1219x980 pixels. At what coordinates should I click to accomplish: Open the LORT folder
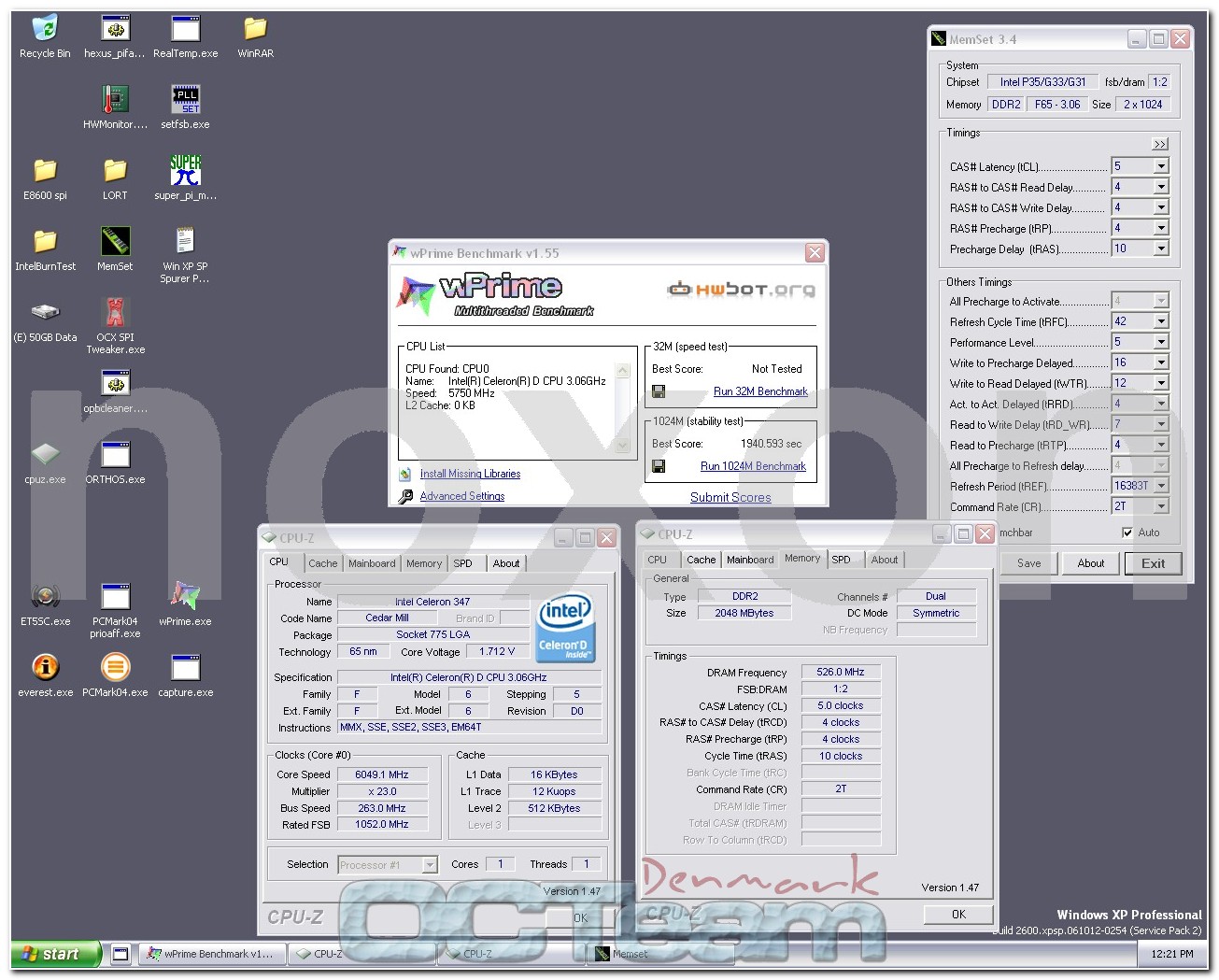click(x=115, y=178)
